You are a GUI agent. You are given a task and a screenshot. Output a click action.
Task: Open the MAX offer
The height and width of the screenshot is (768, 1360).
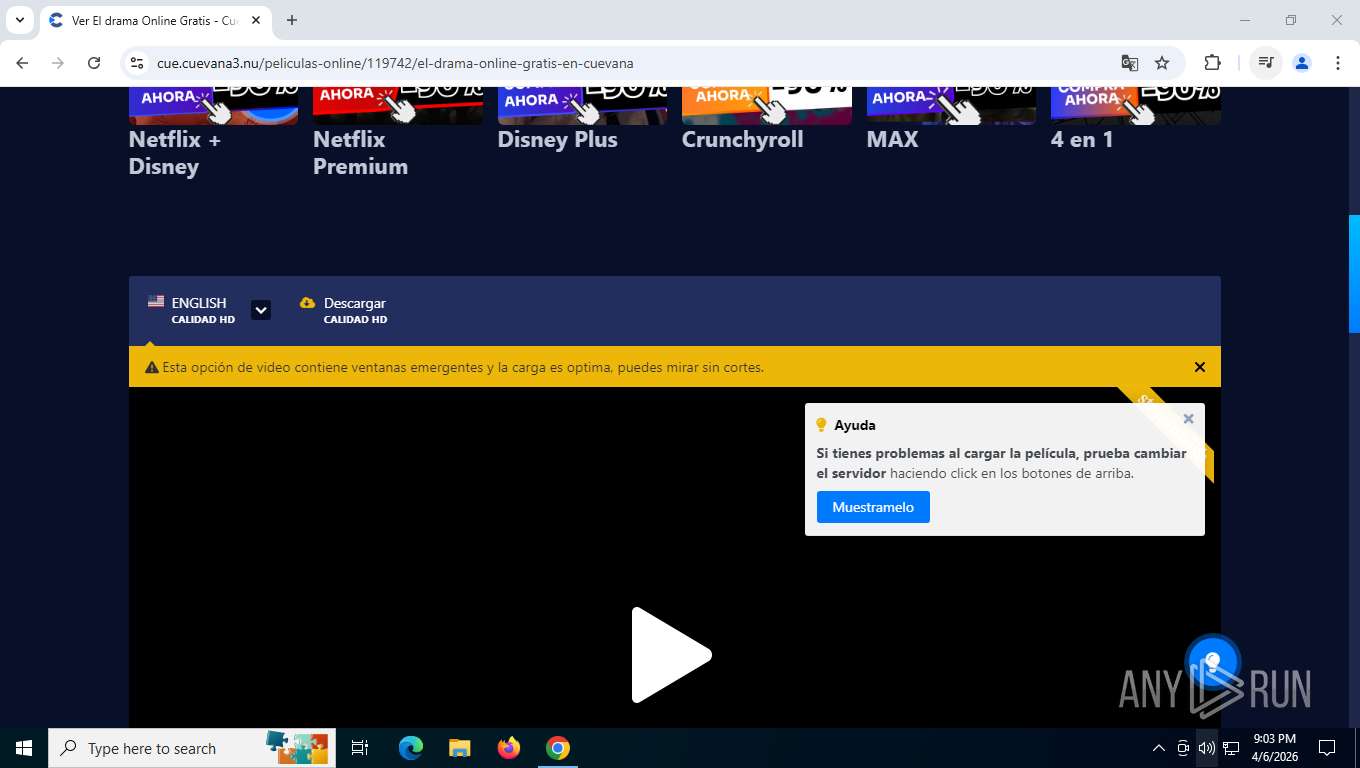coord(892,140)
